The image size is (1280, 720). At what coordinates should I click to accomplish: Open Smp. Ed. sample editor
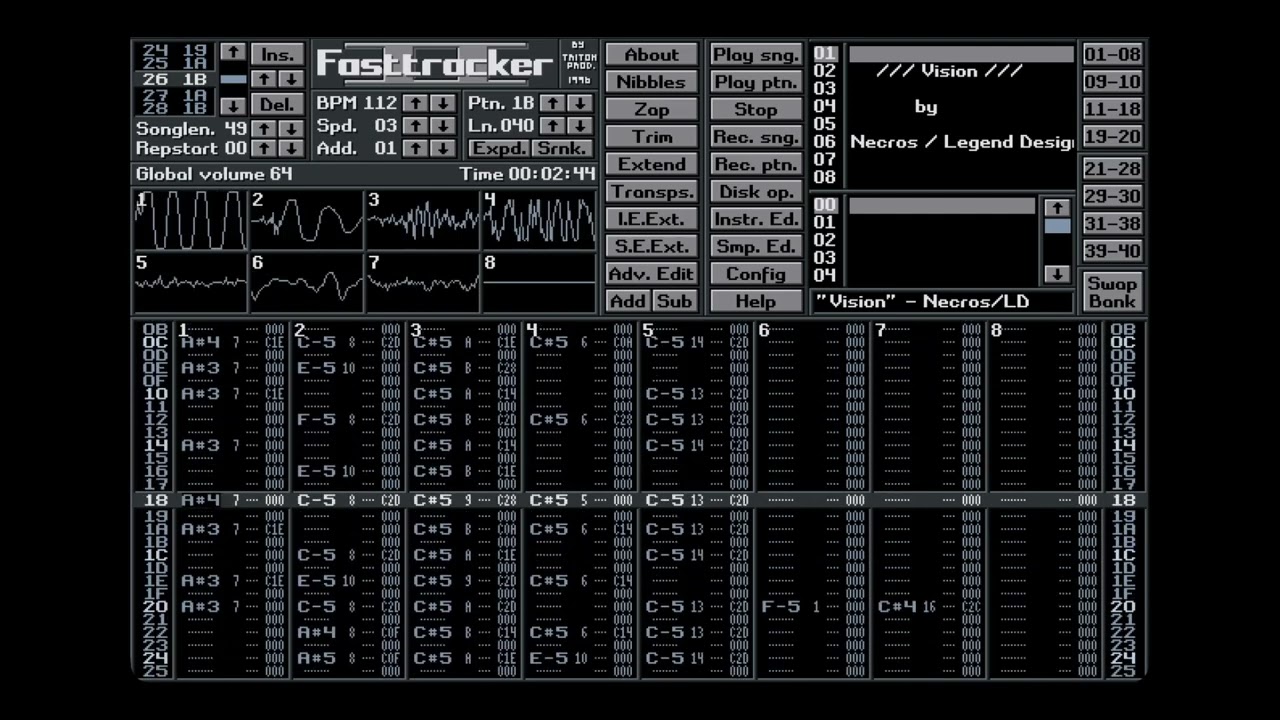pyautogui.click(x=756, y=246)
